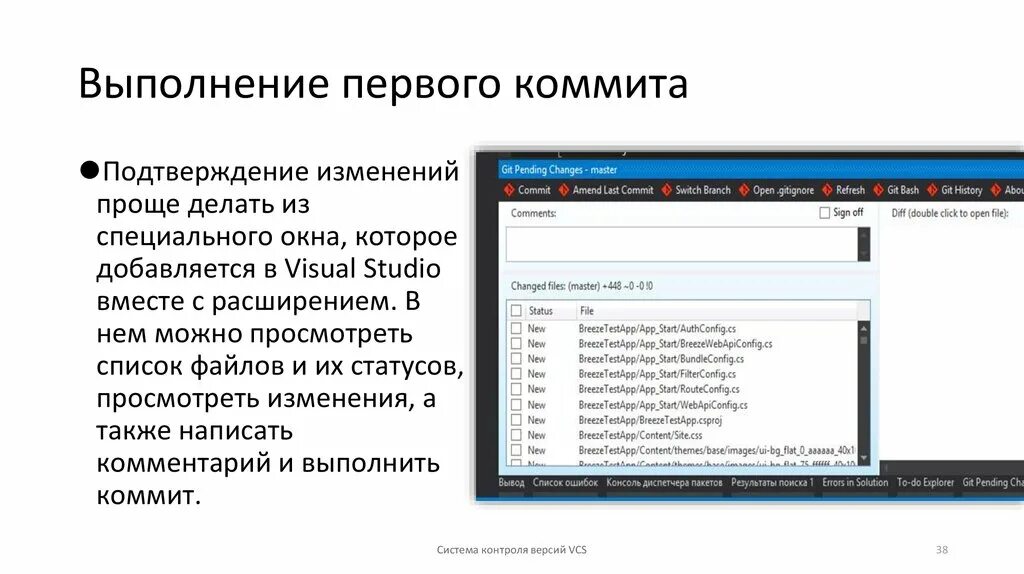1024x574 pixels.
Task: Check the box for AuthConfig.cs
Action: point(517,328)
